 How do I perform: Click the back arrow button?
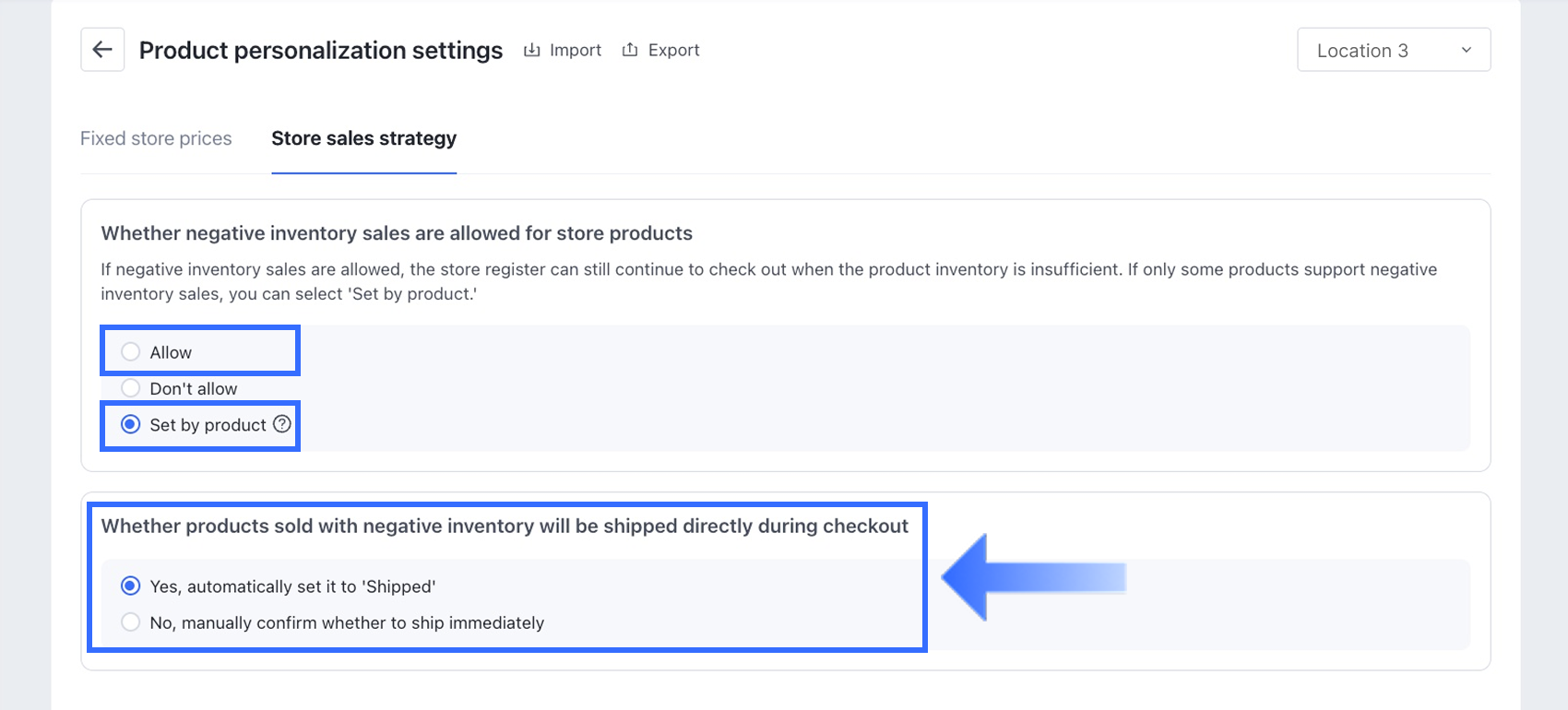coord(102,50)
